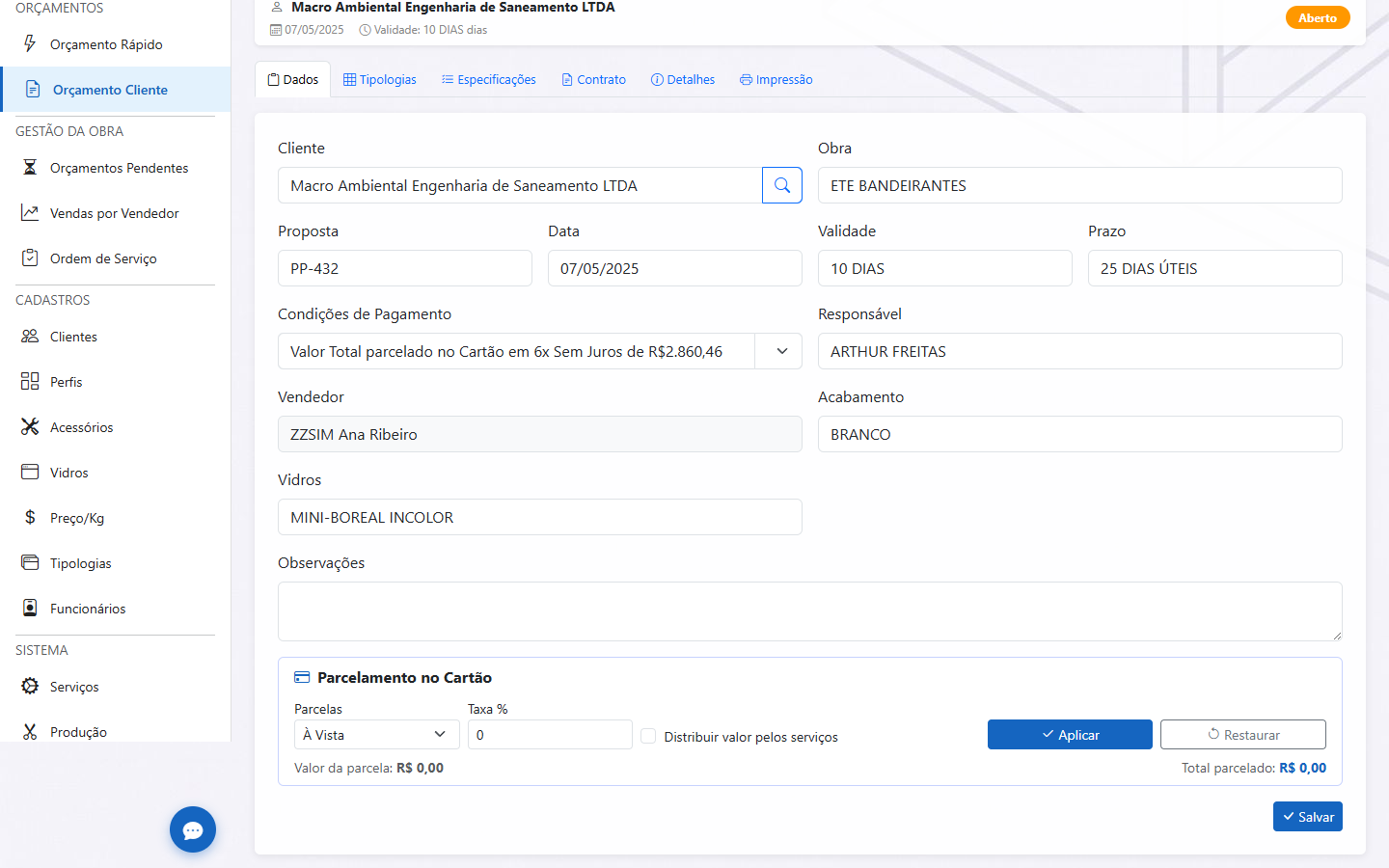Viewport: 1389px width, 868px height.
Task: Click the Salvar button
Action: [1308, 817]
